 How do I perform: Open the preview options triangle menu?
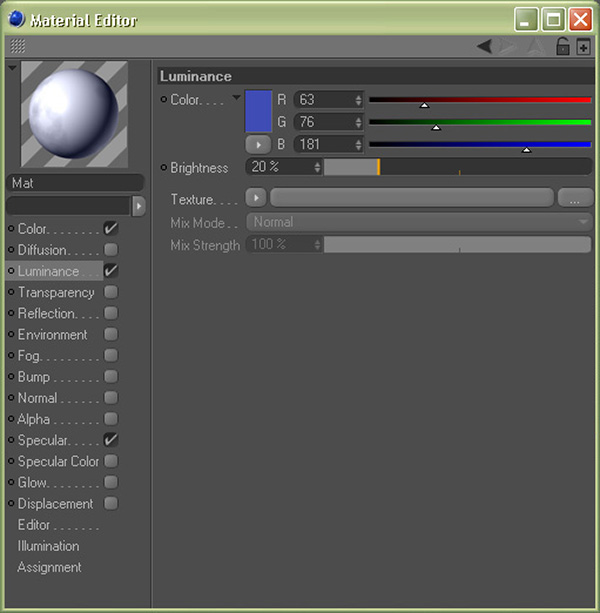click(11, 68)
